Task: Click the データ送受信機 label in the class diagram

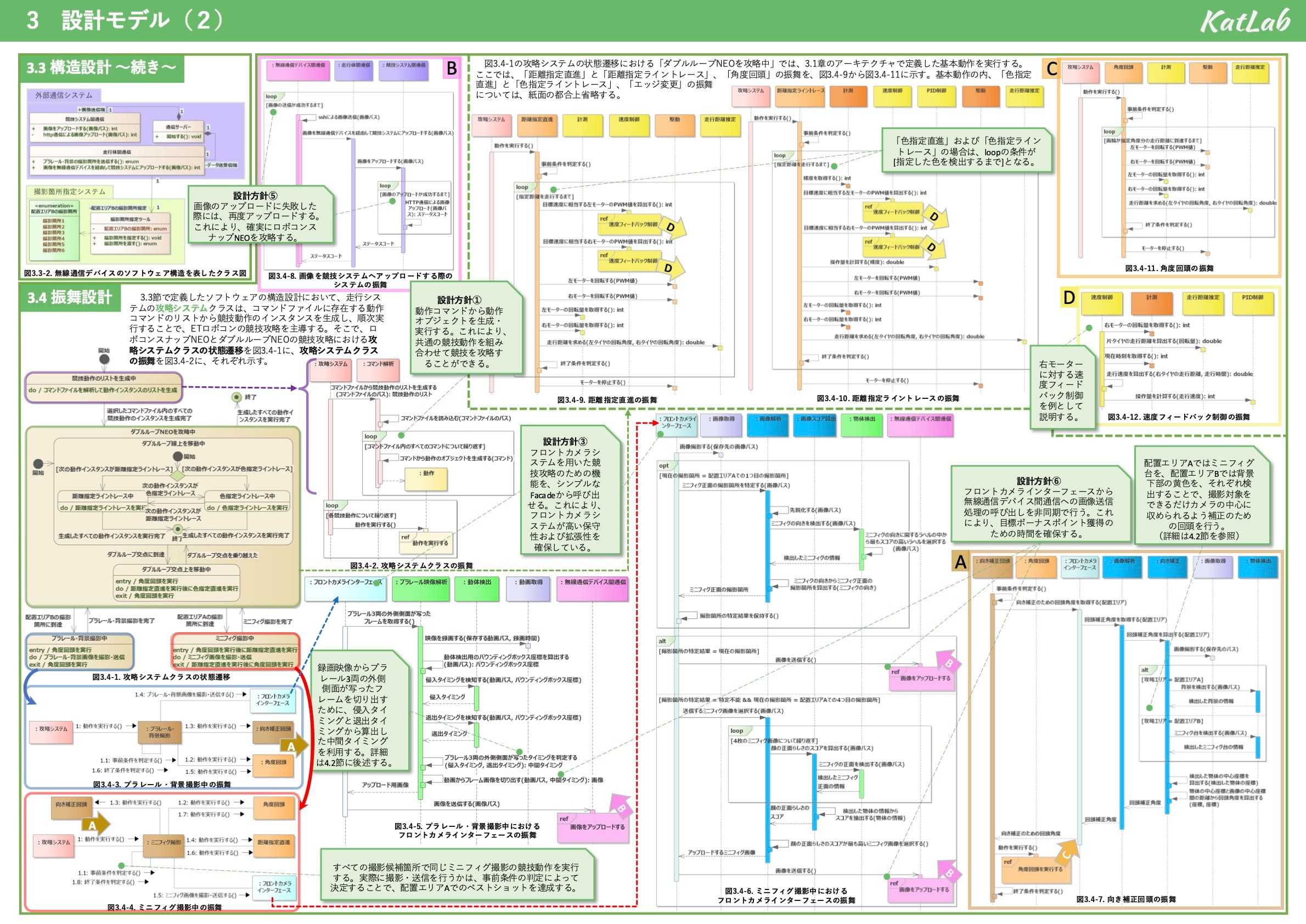Action: 221,165
